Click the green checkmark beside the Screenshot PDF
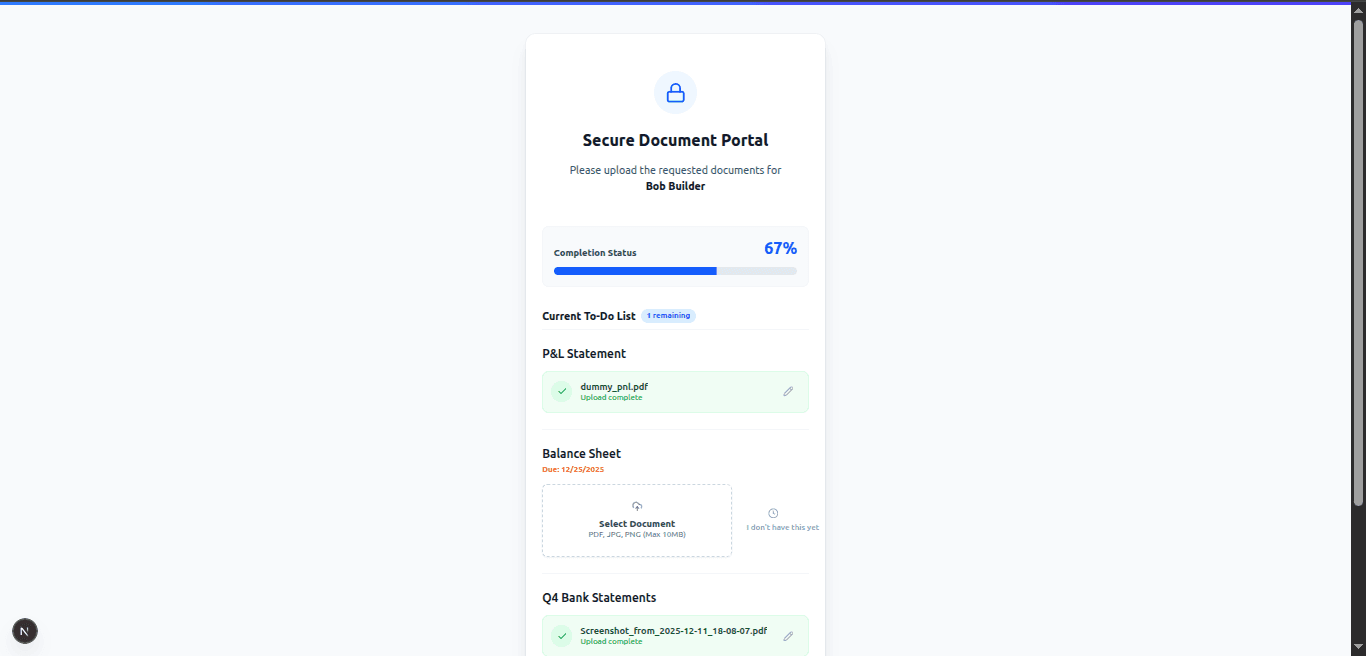 pos(561,636)
